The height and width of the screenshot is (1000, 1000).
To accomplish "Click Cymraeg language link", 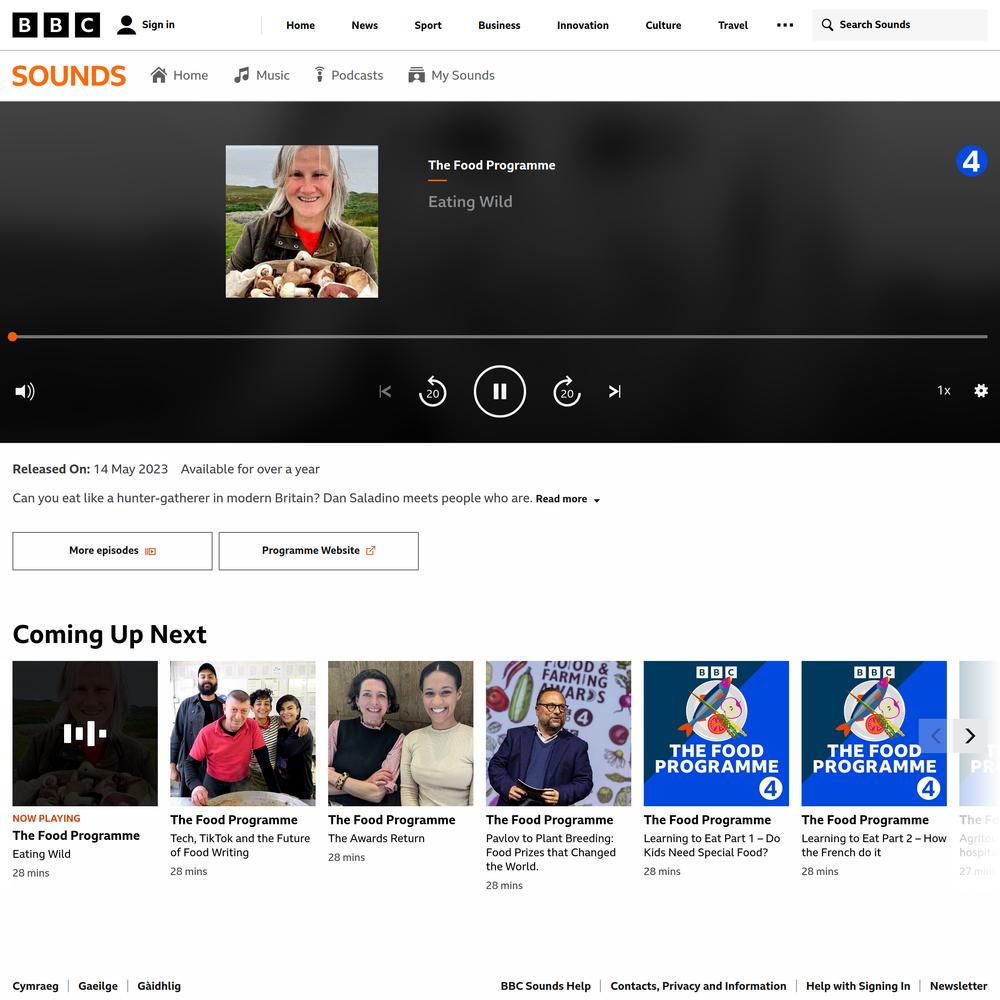I will [x=36, y=986].
